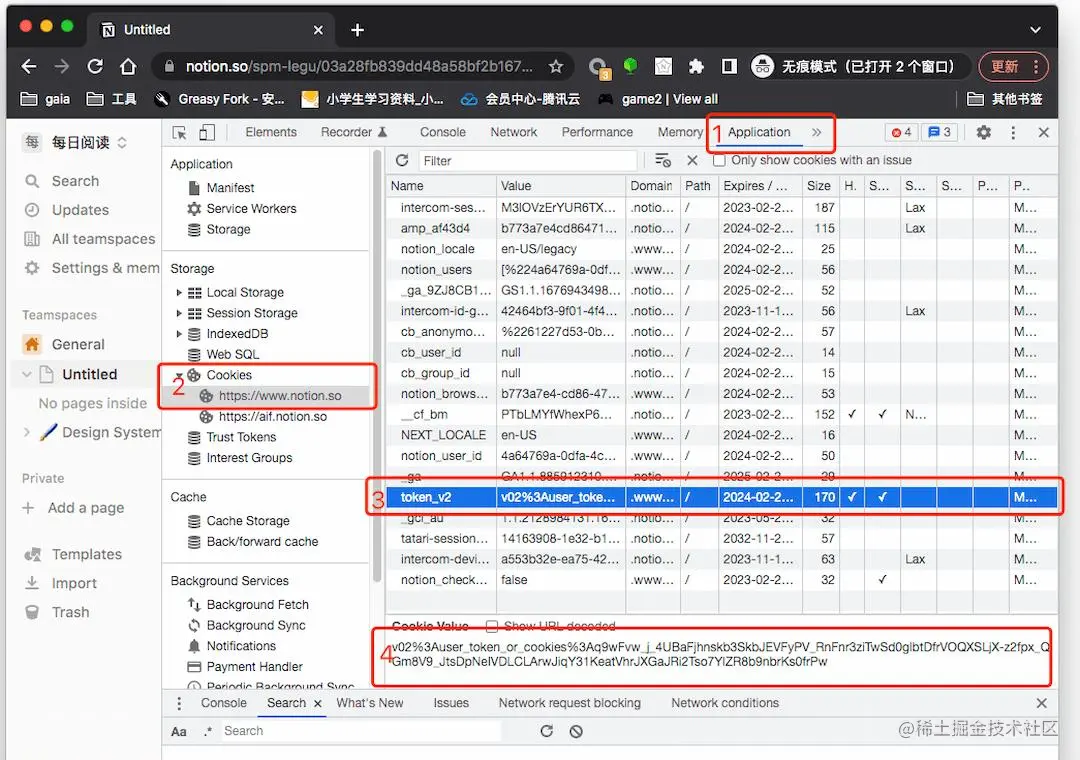Open DevTools settings gear
The width and height of the screenshot is (1080, 760).
click(984, 132)
